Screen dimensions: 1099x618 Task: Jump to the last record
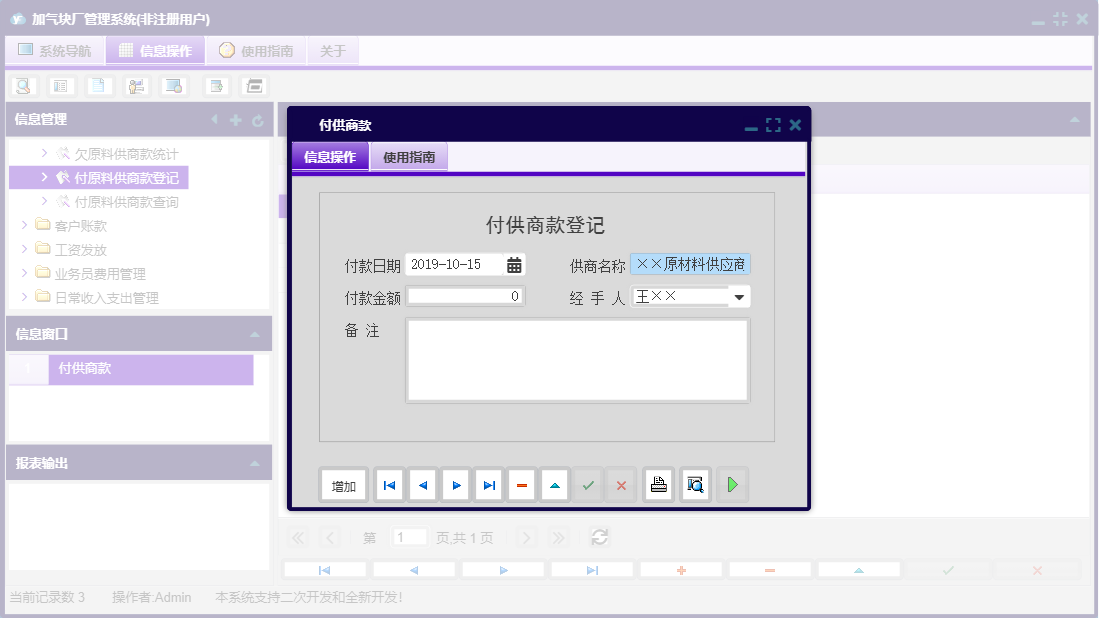(x=488, y=484)
